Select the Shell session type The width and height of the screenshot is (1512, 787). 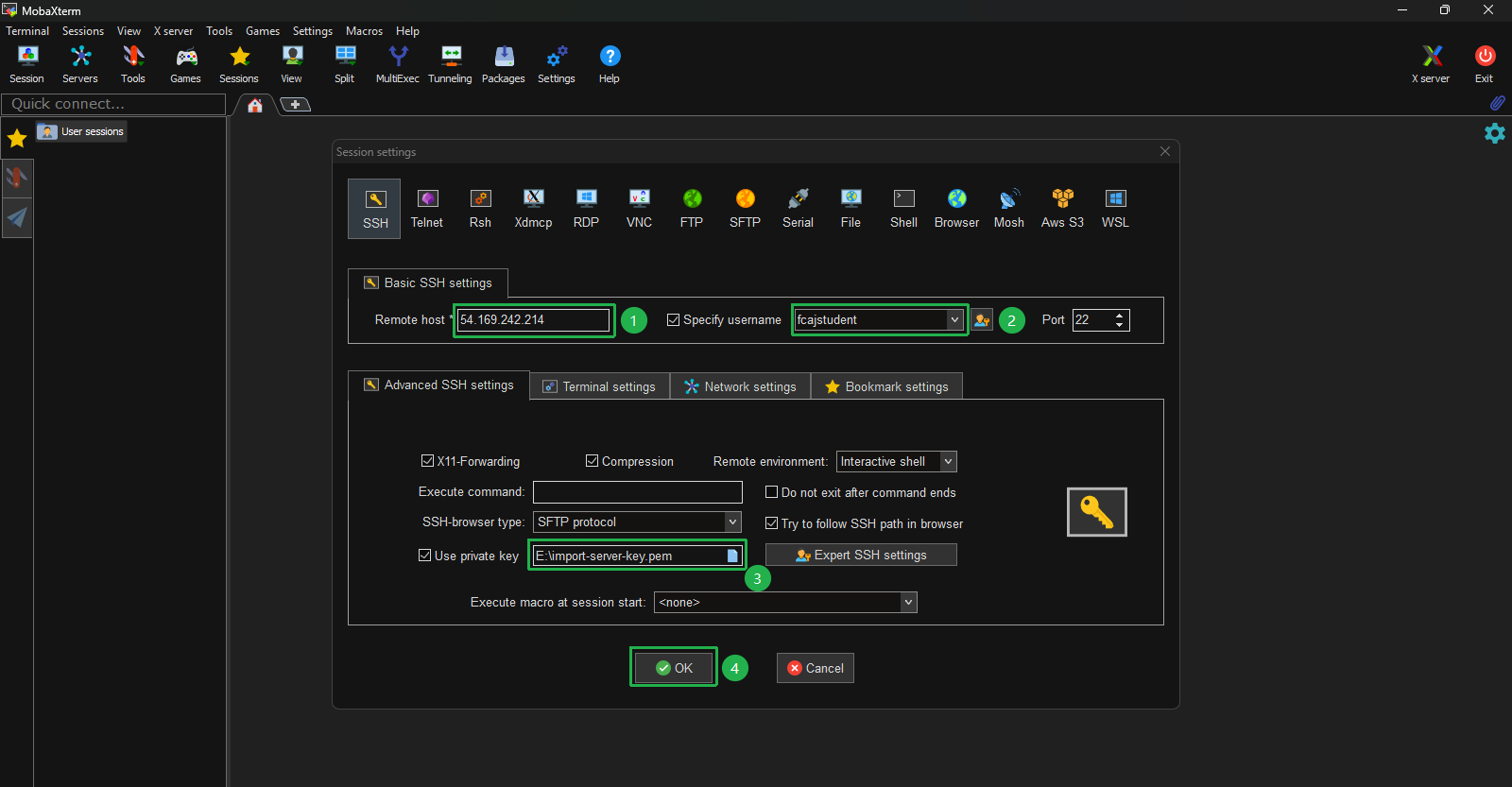[x=903, y=209]
